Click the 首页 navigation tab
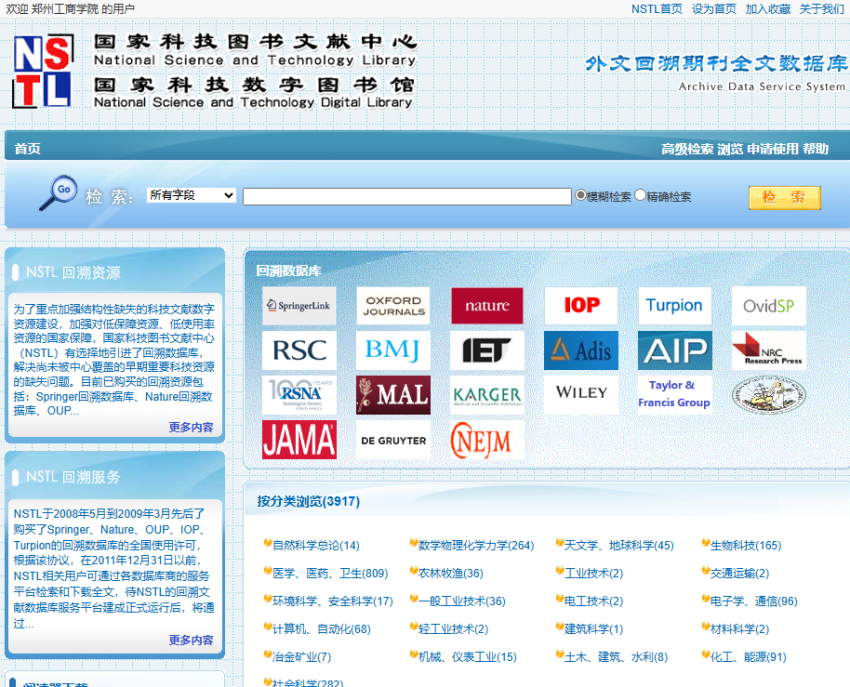850x687 pixels. coord(27,149)
